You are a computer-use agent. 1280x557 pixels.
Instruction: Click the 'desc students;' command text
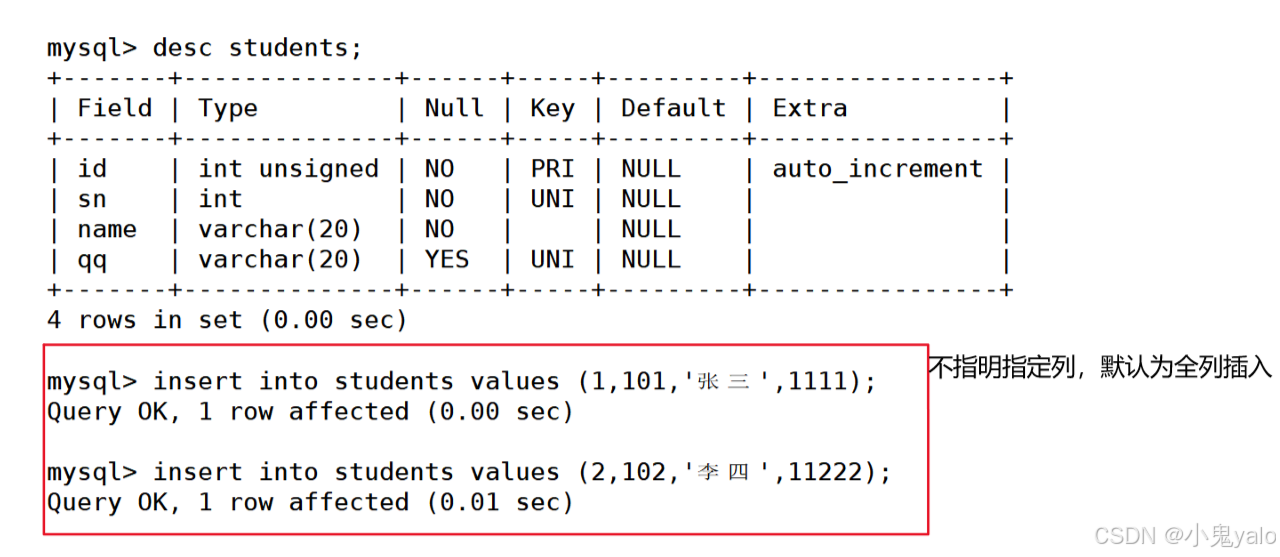(x=257, y=47)
